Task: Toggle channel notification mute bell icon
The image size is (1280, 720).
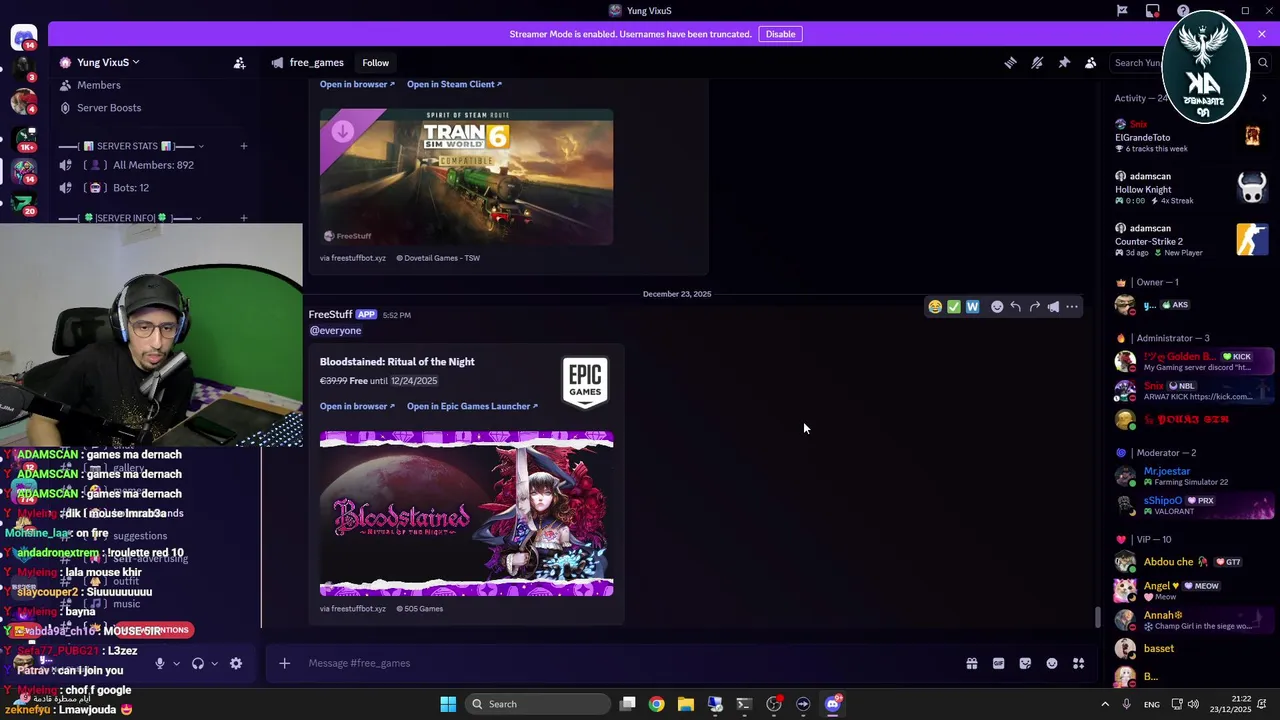Action: tap(1037, 63)
